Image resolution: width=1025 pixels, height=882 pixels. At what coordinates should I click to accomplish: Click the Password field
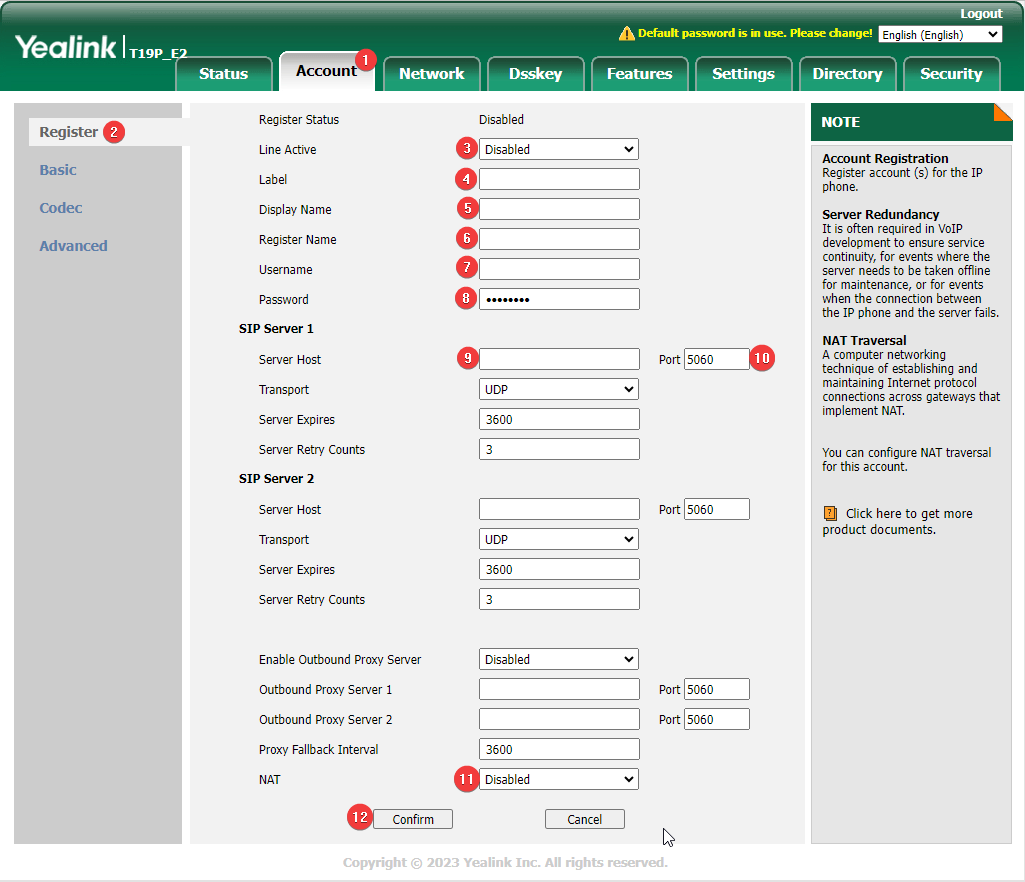click(x=558, y=299)
